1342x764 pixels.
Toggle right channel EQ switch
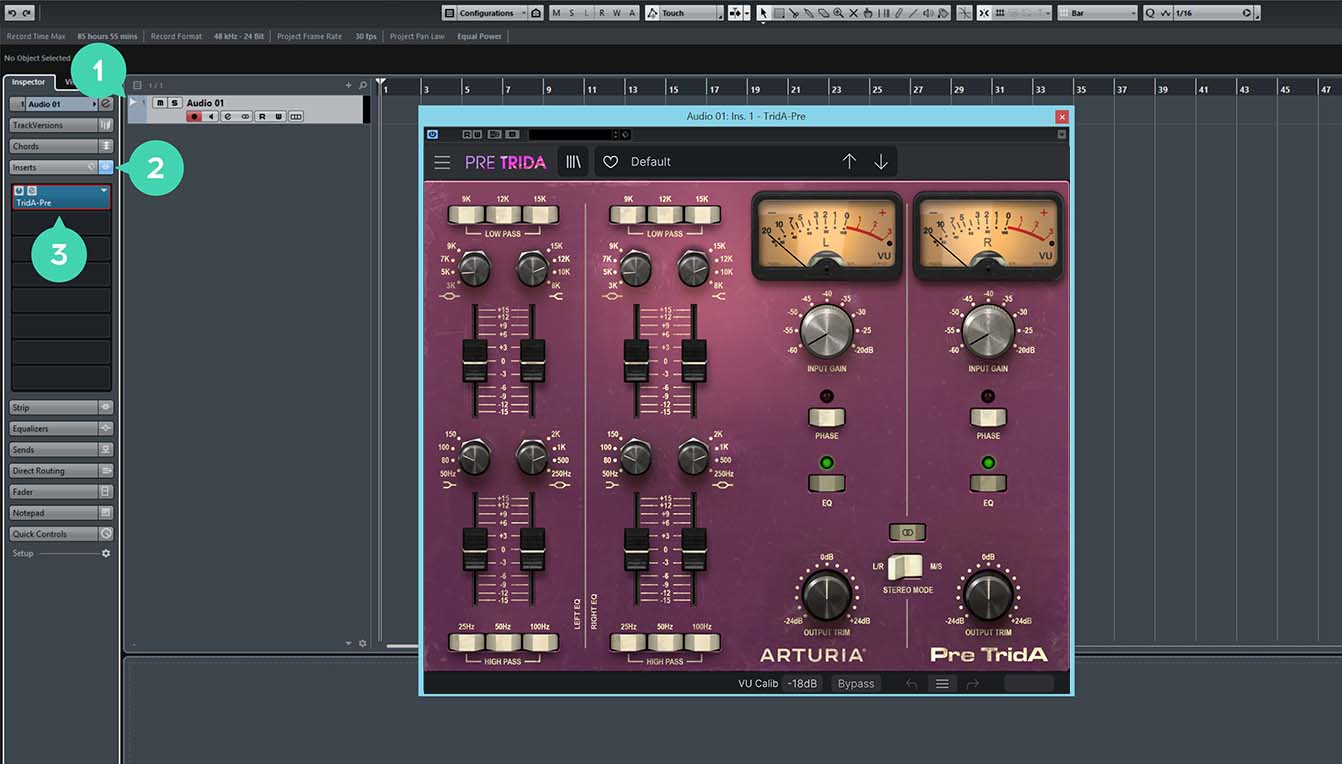pos(988,484)
